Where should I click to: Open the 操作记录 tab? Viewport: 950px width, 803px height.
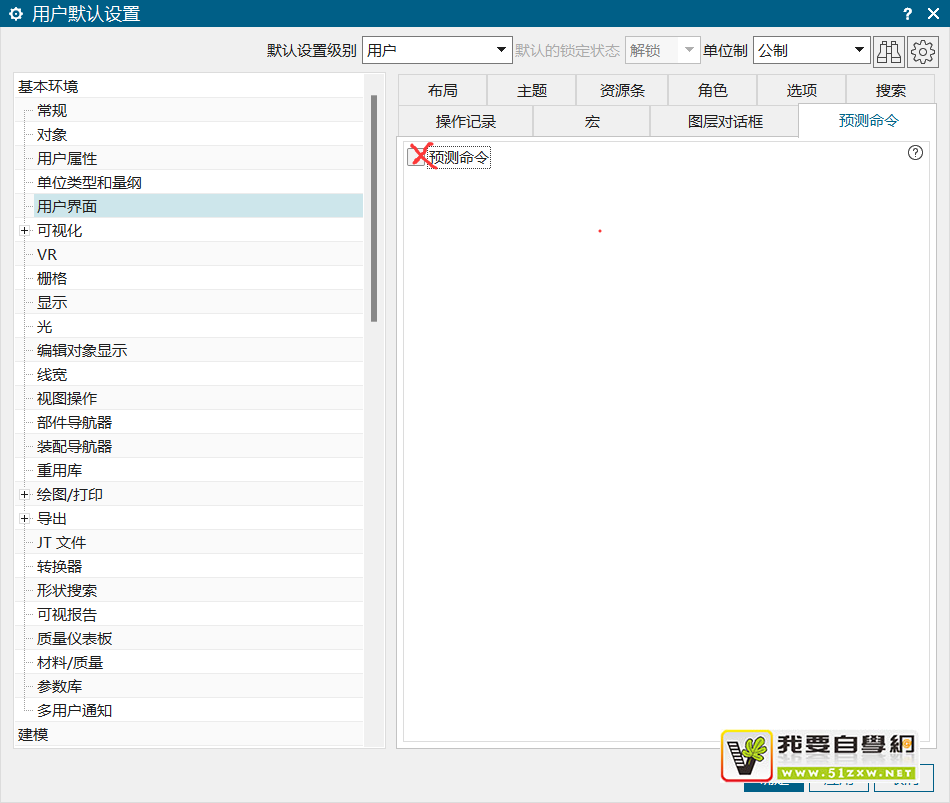(465, 121)
